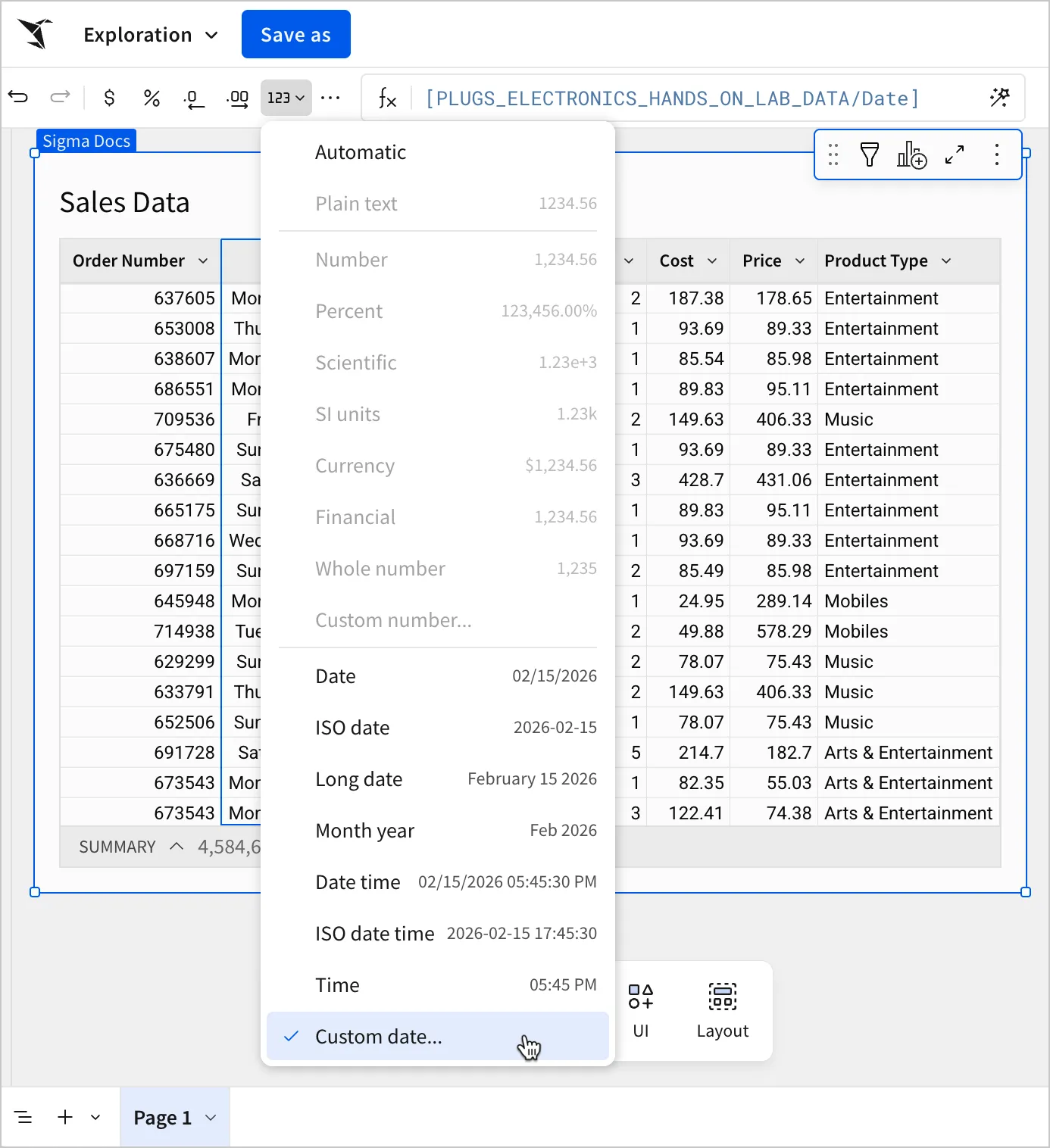Viewport: 1050px width, 1148px height.
Task: Expand the add page options chevron
Action: pos(95,1117)
